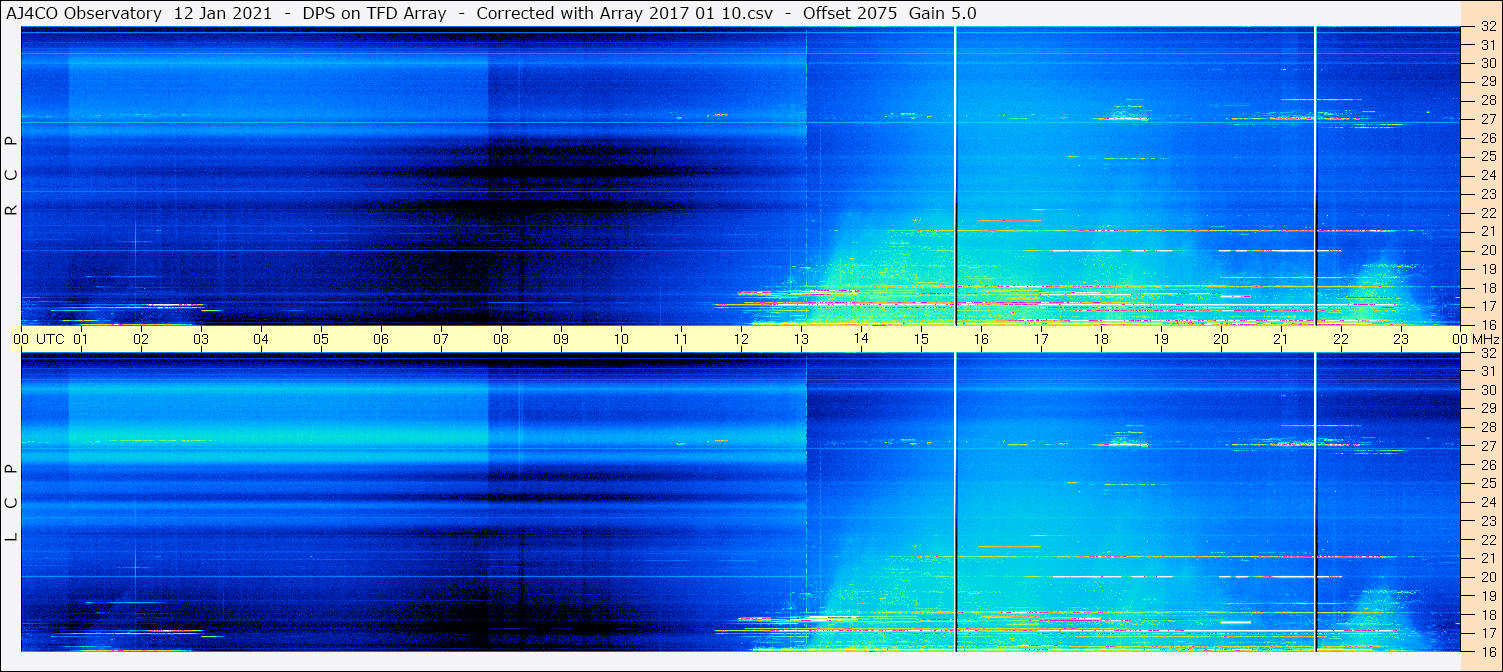Click the 19 MHz label of RCP panel

[x=1488, y=269]
